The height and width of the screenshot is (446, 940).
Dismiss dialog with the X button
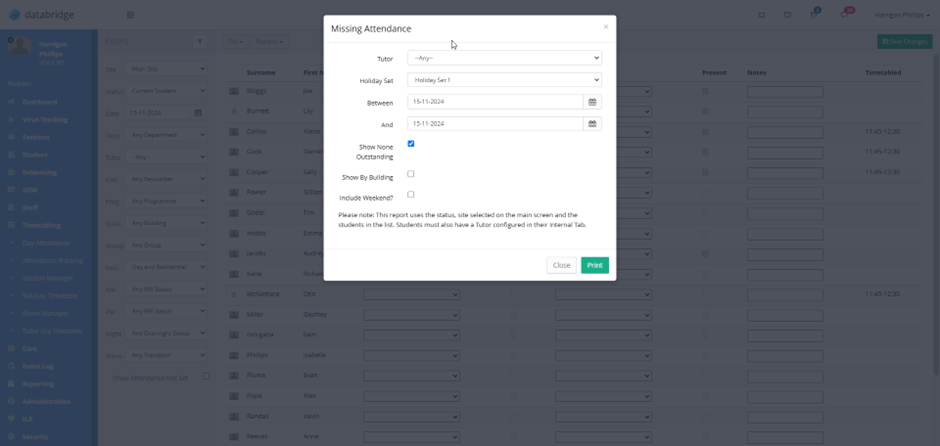pyautogui.click(x=605, y=27)
